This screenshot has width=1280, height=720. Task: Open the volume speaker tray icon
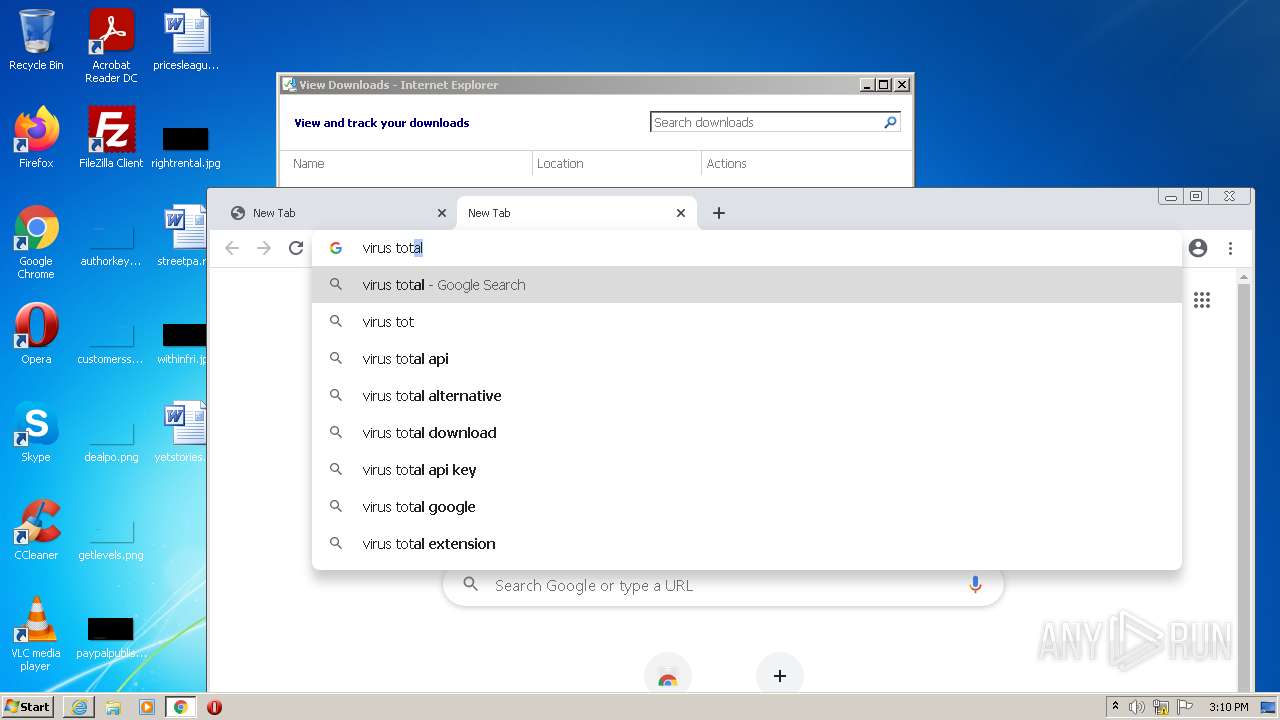tap(1137, 707)
